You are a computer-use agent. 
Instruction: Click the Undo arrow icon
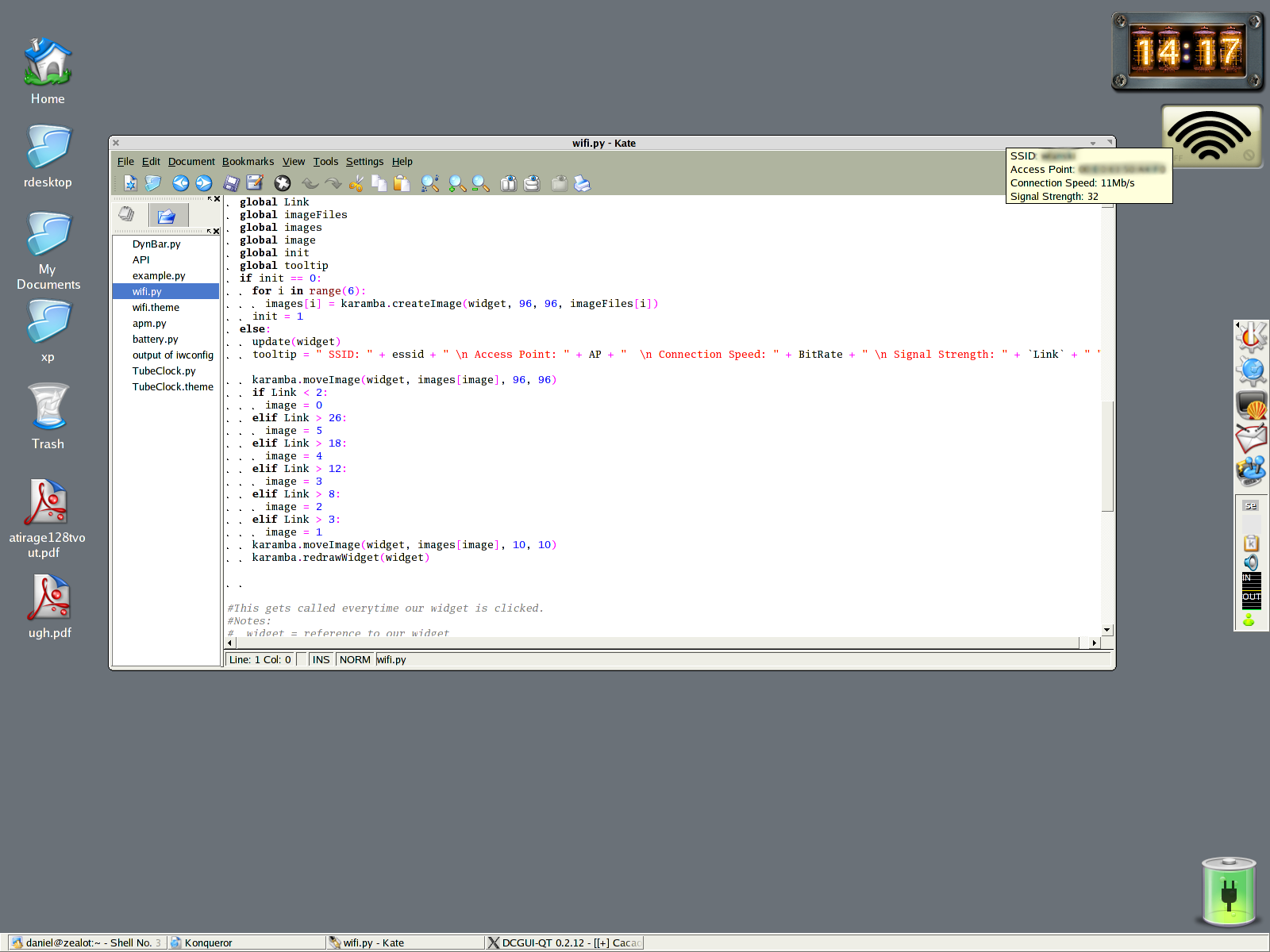[310, 183]
